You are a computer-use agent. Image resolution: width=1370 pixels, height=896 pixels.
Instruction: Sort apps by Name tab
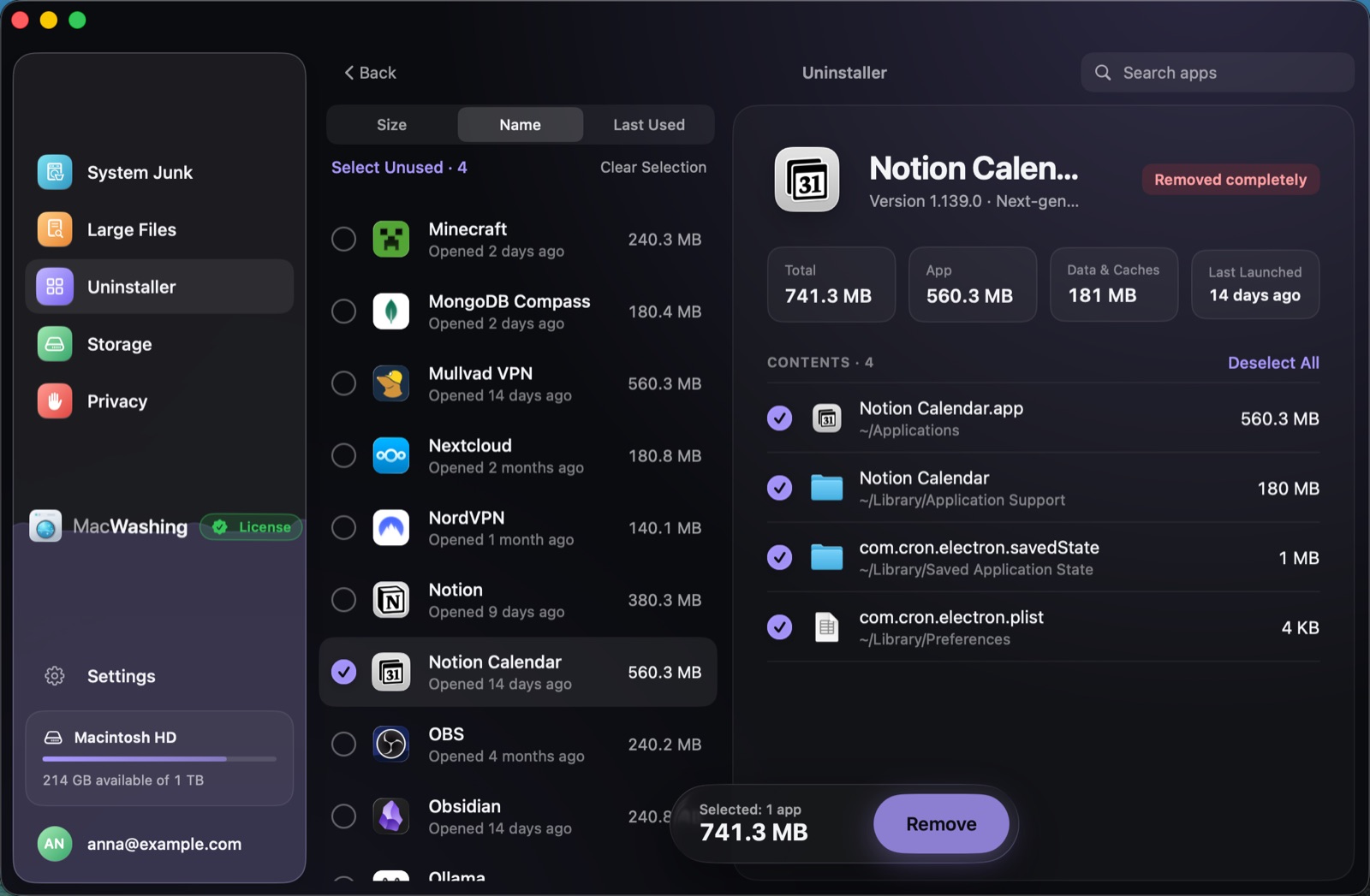pyautogui.click(x=520, y=125)
